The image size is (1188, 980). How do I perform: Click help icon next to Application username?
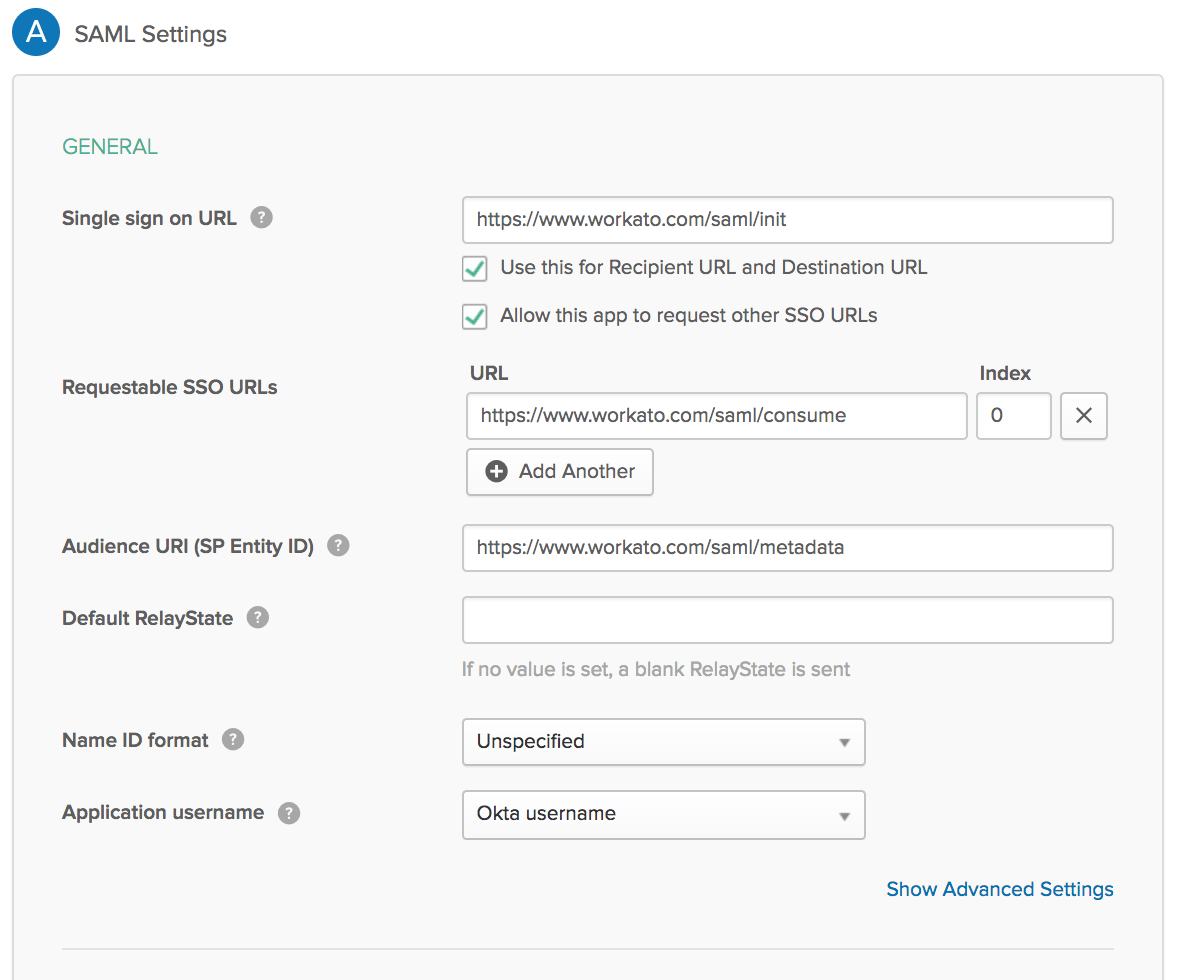click(289, 812)
